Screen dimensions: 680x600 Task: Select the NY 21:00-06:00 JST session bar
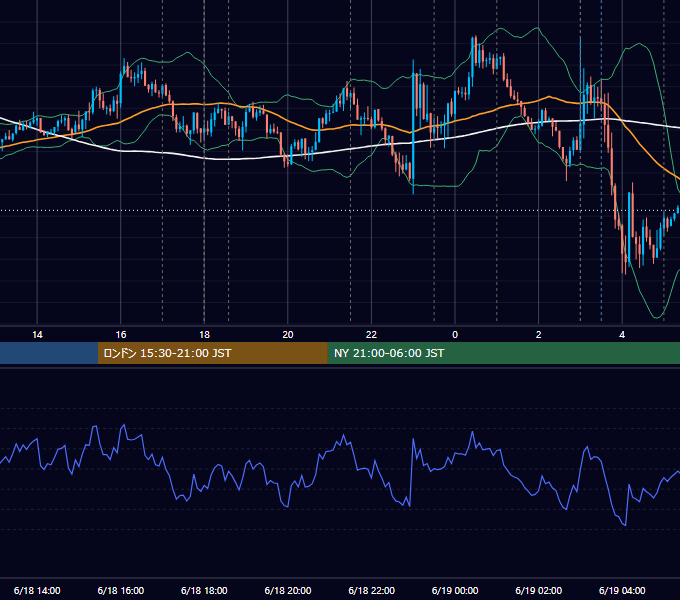tap(503, 353)
